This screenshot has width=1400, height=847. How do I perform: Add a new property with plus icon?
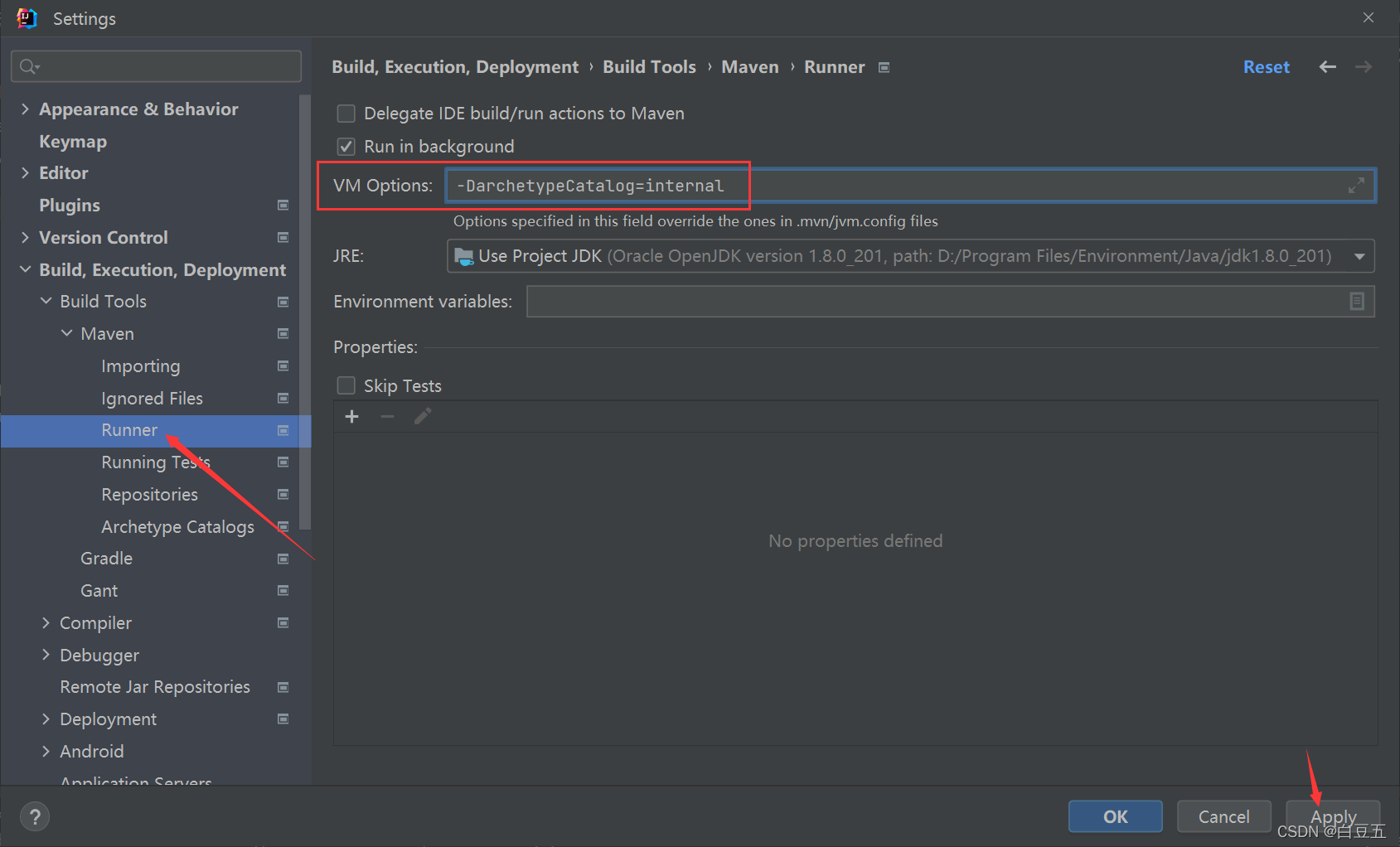point(351,416)
